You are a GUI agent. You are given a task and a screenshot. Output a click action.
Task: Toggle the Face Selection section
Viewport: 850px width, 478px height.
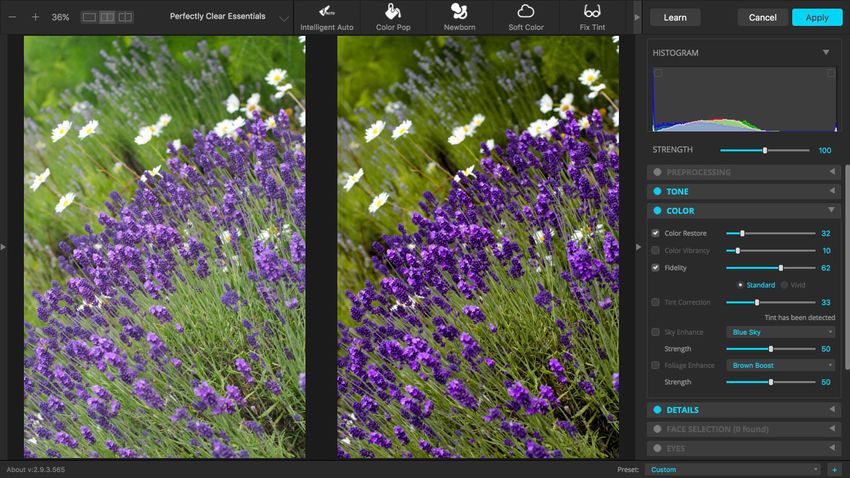tap(658, 429)
